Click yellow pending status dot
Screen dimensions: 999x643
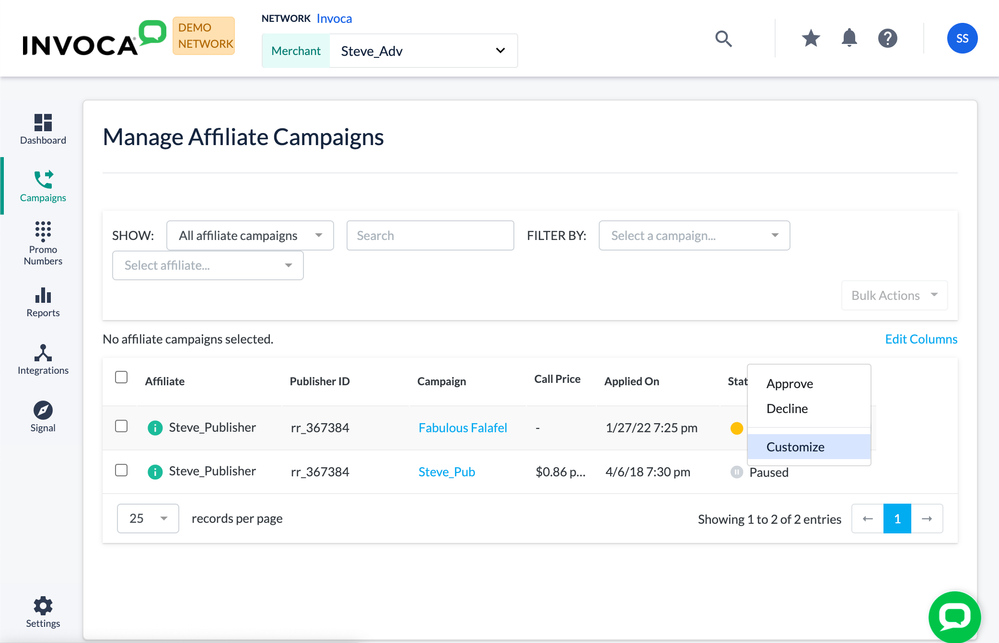(x=737, y=428)
